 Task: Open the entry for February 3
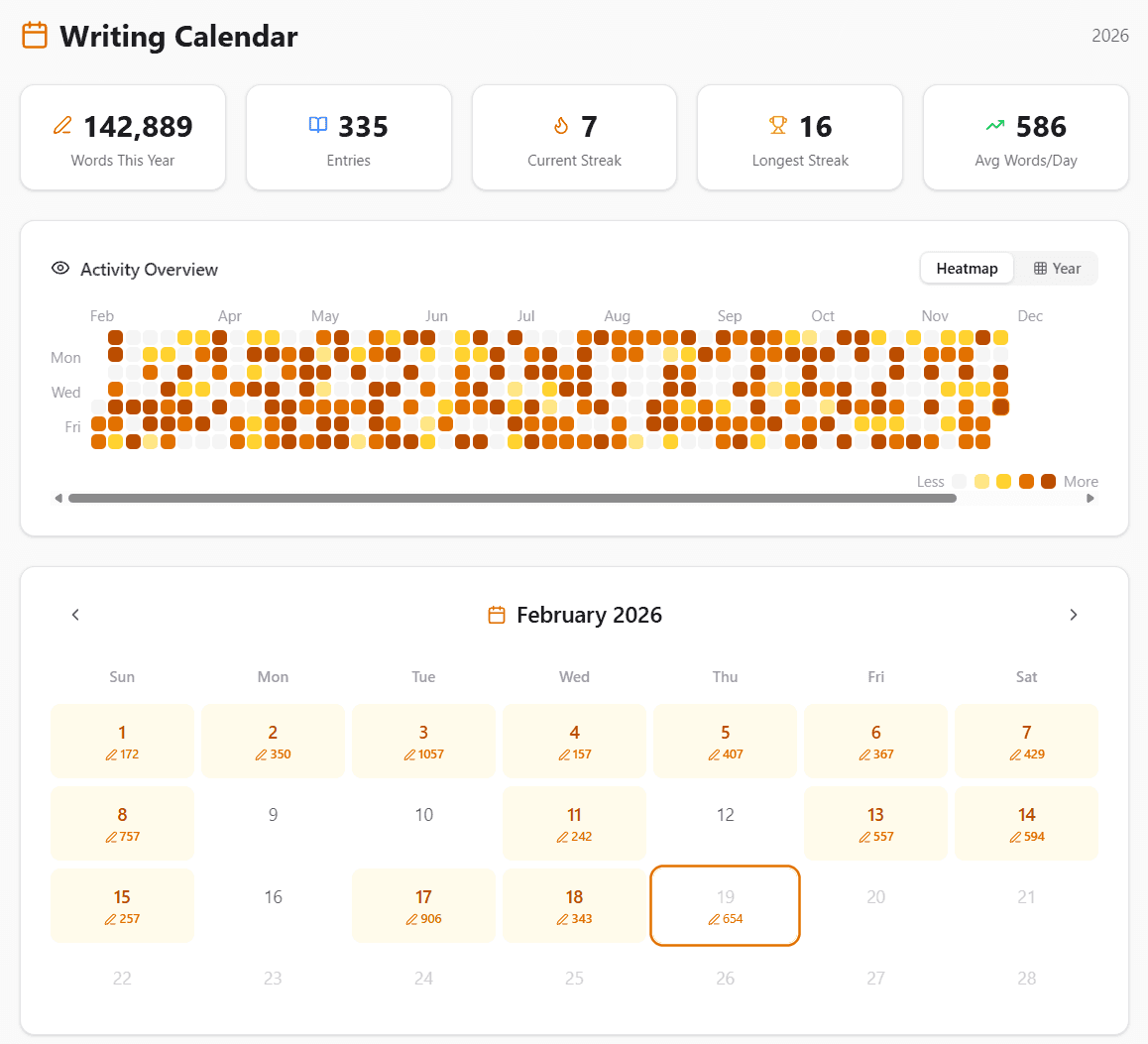pyautogui.click(x=423, y=741)
